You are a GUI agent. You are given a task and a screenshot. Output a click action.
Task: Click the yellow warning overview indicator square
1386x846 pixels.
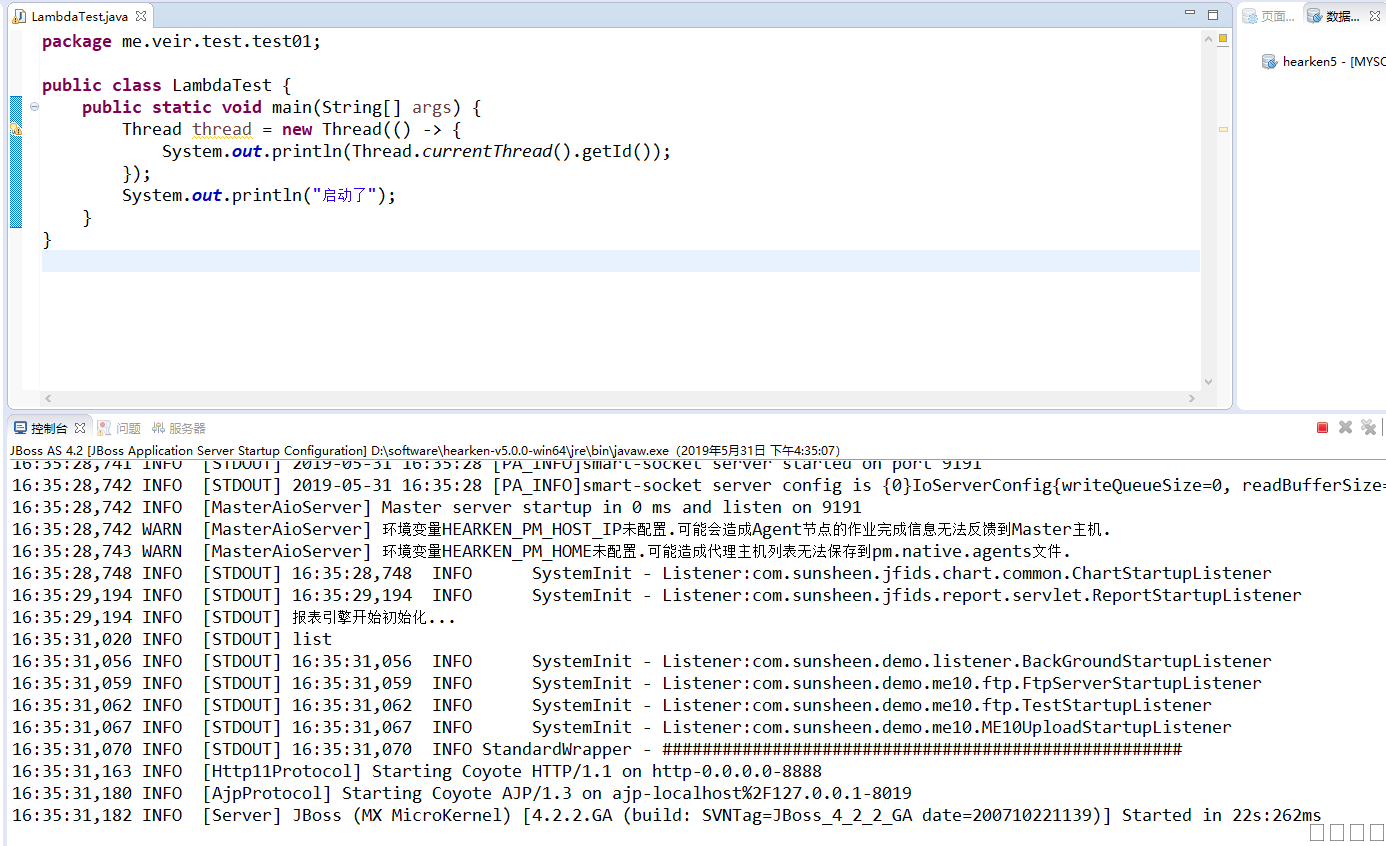pyautogui.click(x=1222, y=39)
